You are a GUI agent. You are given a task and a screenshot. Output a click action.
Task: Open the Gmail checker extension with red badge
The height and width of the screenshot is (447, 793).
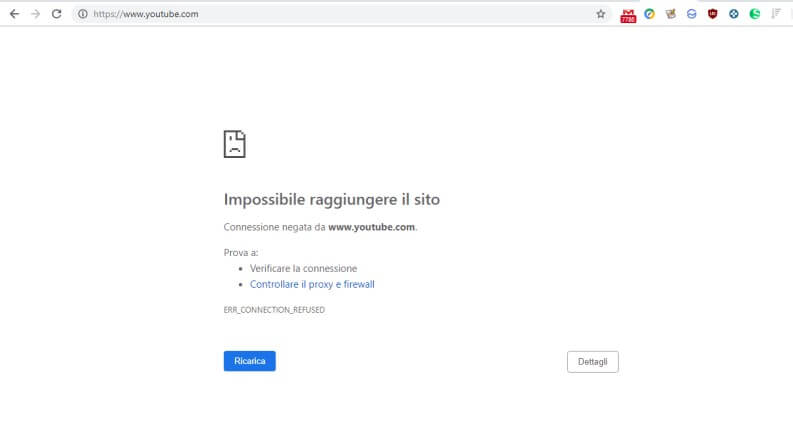pyautogui.click(x=628, y=16)
